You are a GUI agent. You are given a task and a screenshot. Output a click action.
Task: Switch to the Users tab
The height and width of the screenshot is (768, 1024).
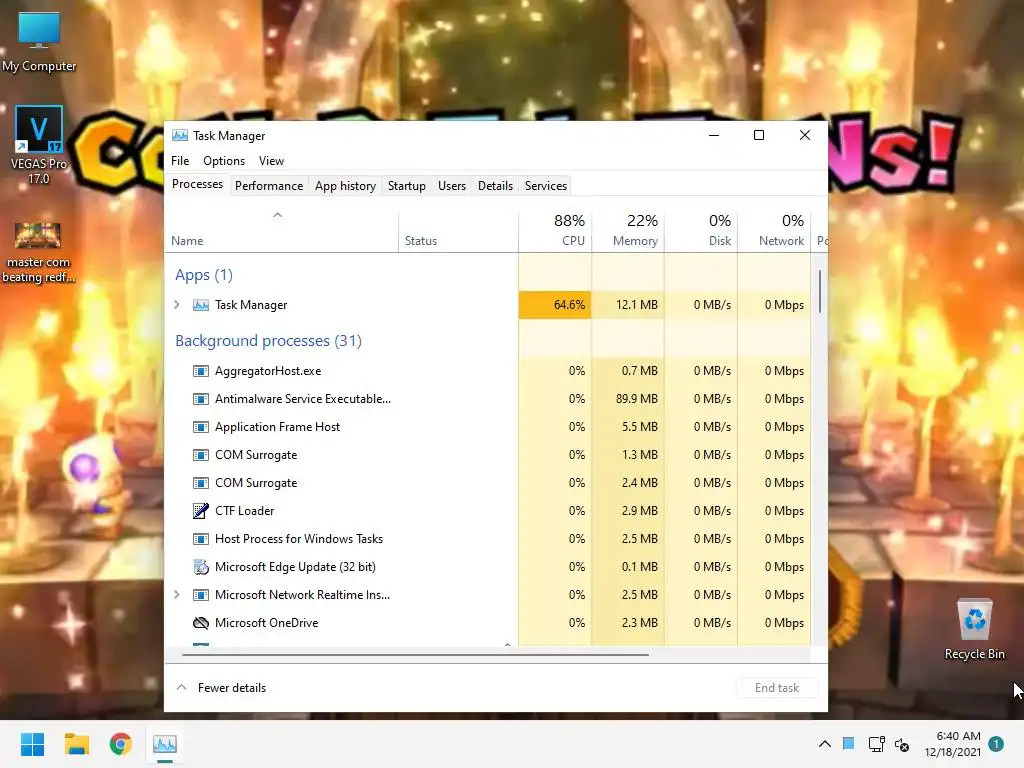pyautogui.click(x=452, y=186)
